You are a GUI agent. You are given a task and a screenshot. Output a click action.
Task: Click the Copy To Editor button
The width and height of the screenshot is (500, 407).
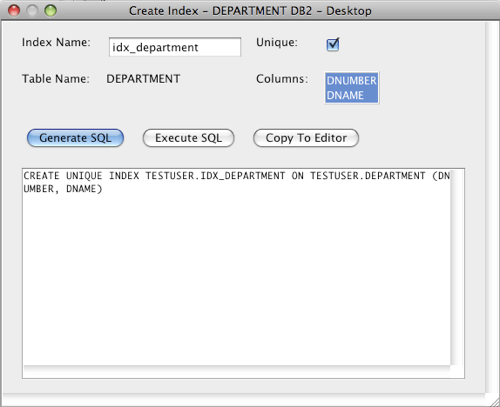(x=306, y=138)
